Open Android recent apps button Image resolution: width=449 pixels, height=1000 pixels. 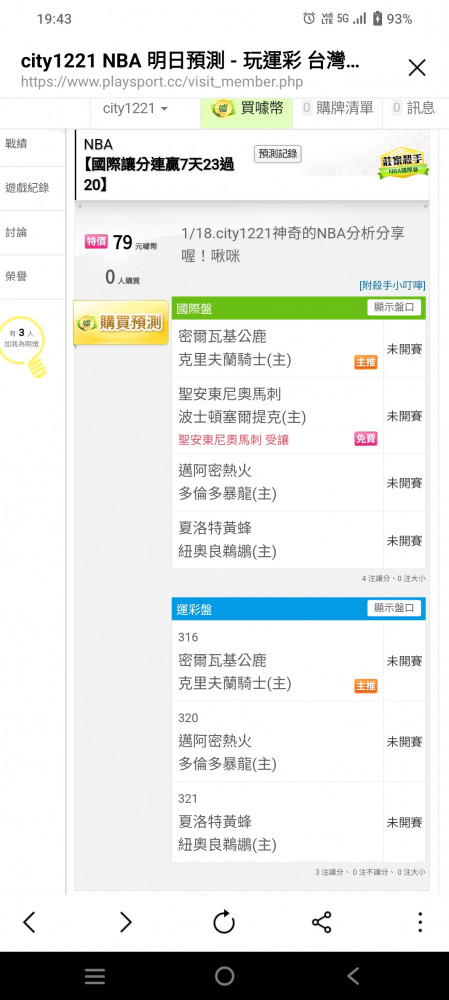tap(95, 976)
